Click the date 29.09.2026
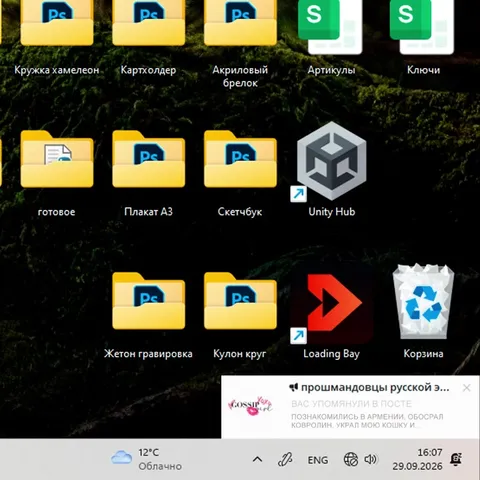Viewport: 480px width, 480px height. [x=417, y=466]
